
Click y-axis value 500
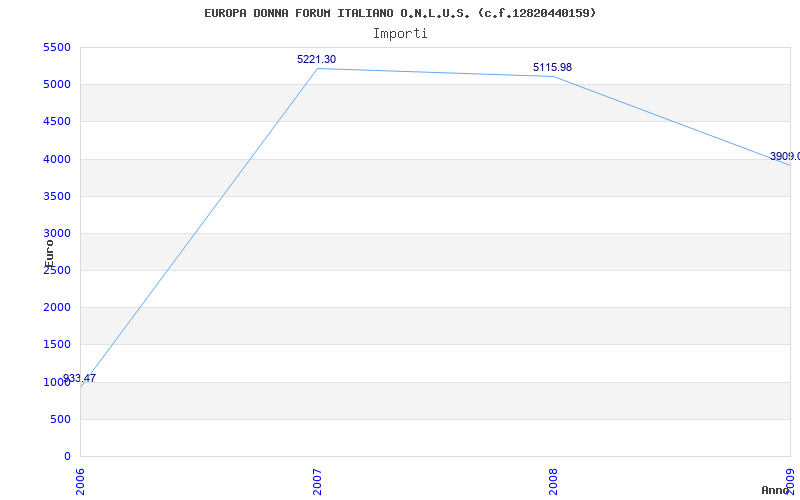(61, 419)
